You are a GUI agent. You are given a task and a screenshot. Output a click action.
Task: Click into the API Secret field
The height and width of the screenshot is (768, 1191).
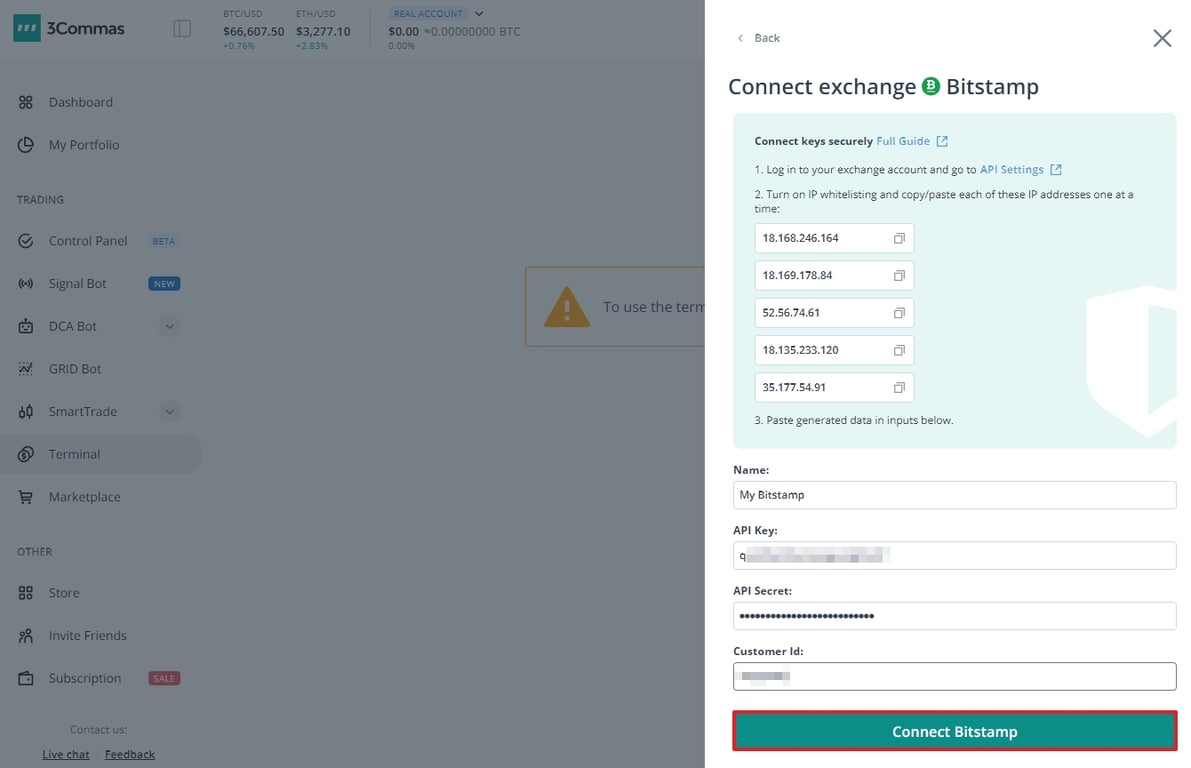click(x=954, y=616)
